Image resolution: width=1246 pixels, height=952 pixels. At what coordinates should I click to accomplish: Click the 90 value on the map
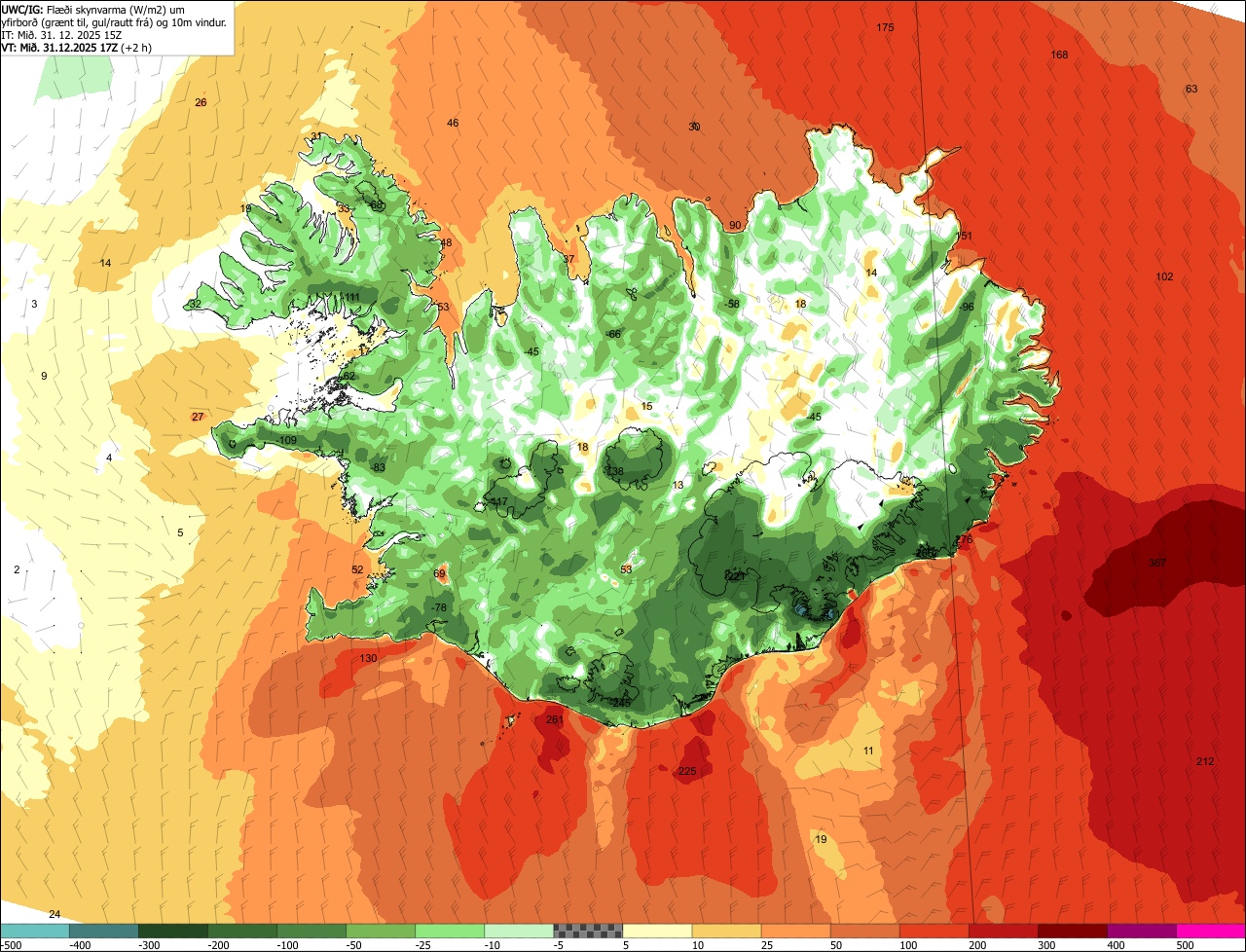pyautogui.click(x=735, y=225)
